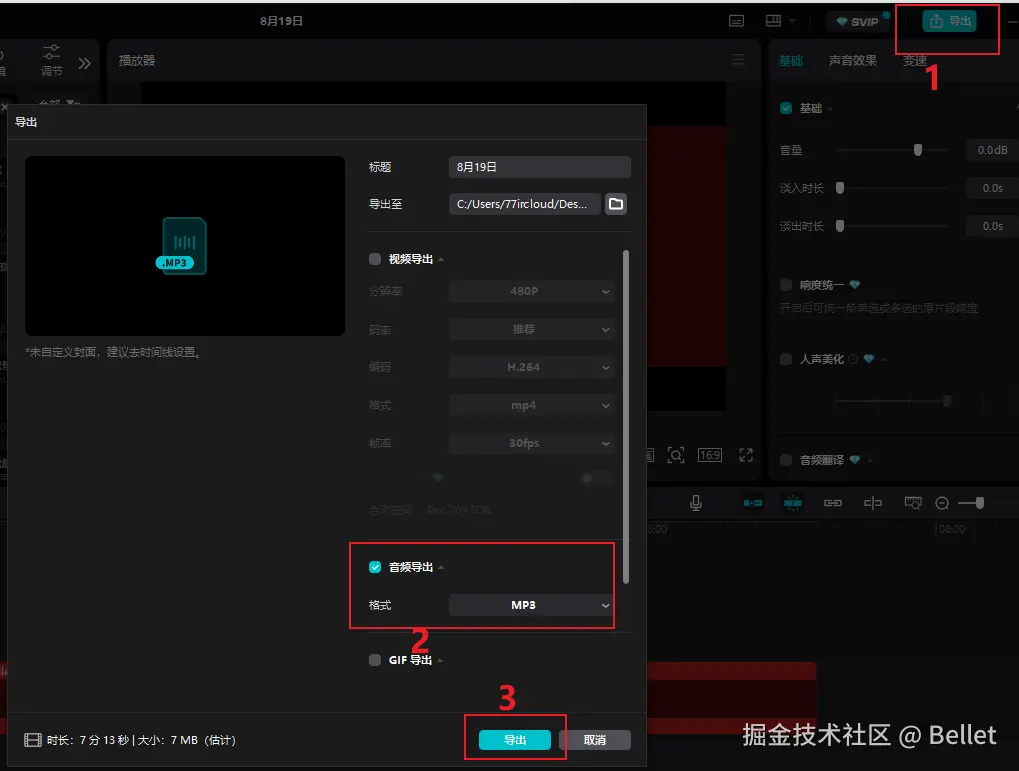Click the 0.0dB volume value box

click(992, 150)
